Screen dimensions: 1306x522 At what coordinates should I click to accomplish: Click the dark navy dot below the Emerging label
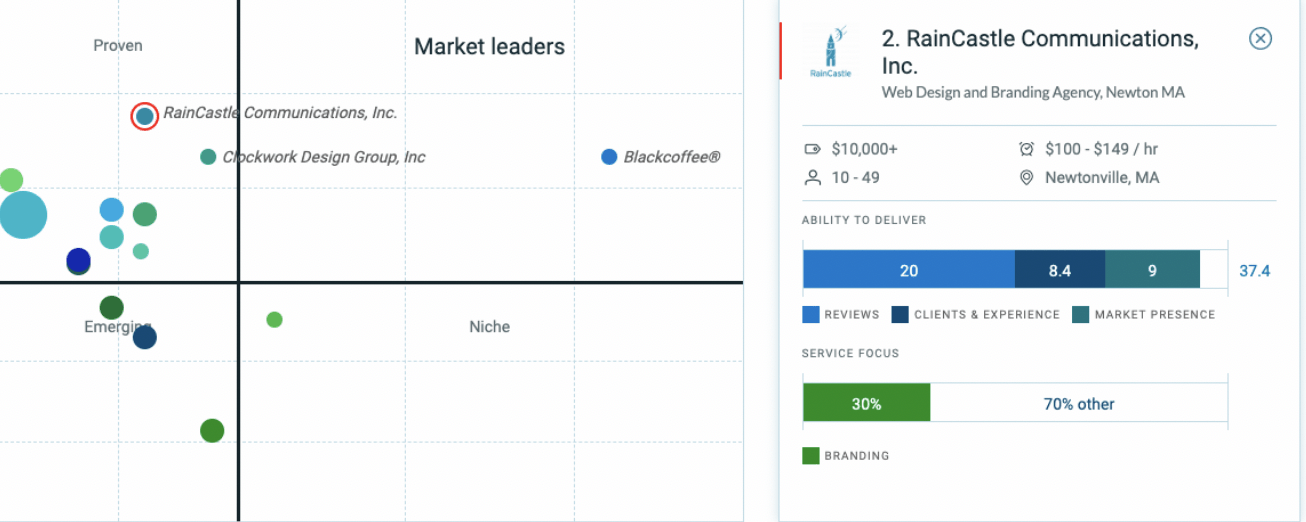click(x=145, y=338)
